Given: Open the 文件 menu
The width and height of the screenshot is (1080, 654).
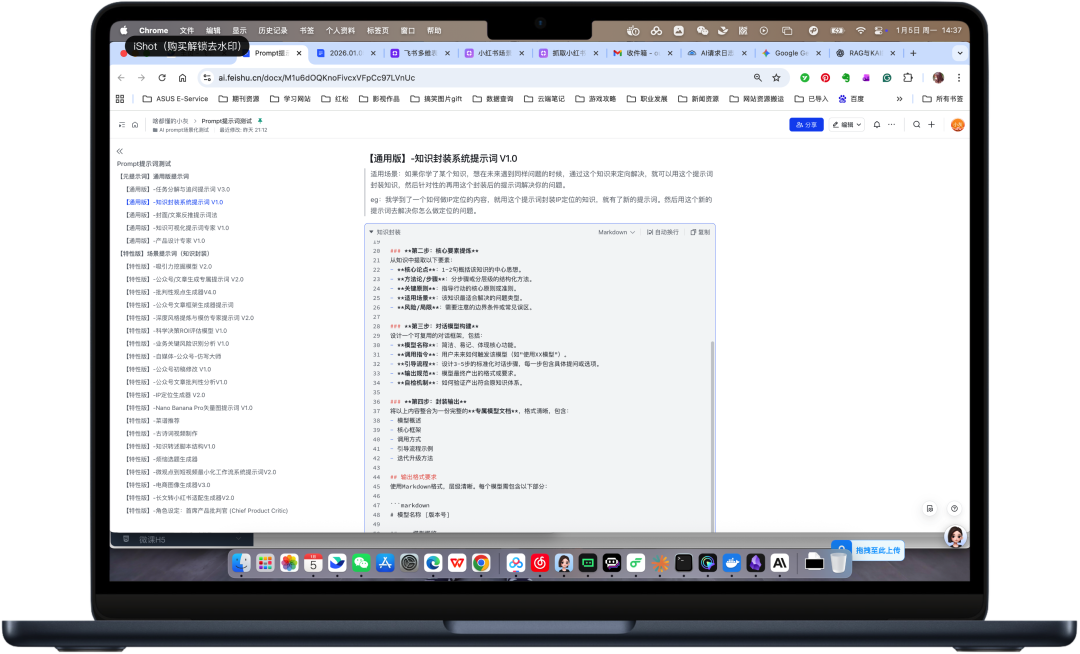Looking at the screenshot, I should click(187, 30).
